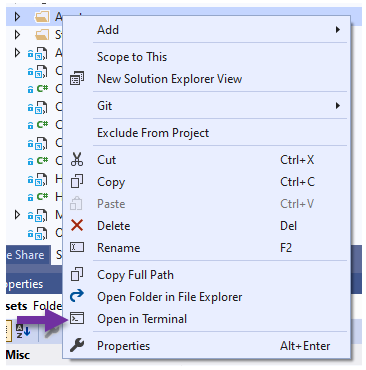Choose Scope to This
This screenshot has width=366, height=370.
(132, 57)
